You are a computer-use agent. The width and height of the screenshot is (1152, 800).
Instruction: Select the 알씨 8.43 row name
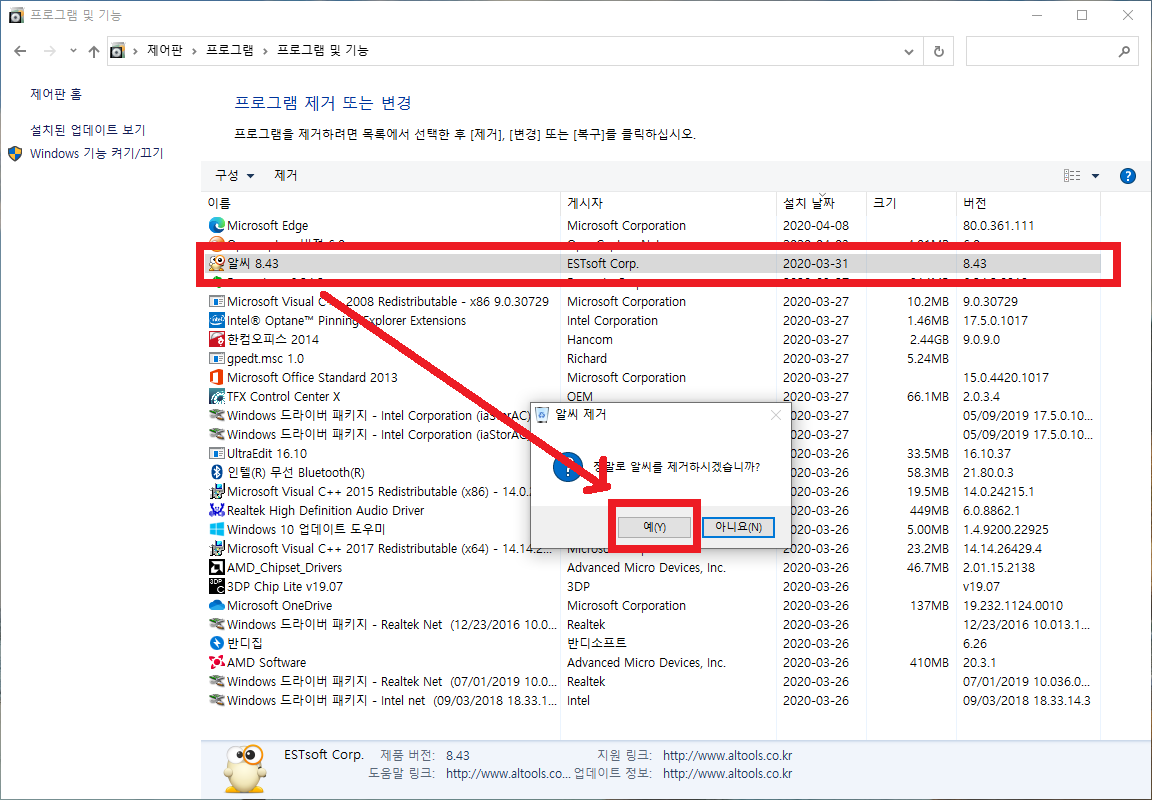tap(253, 263)
